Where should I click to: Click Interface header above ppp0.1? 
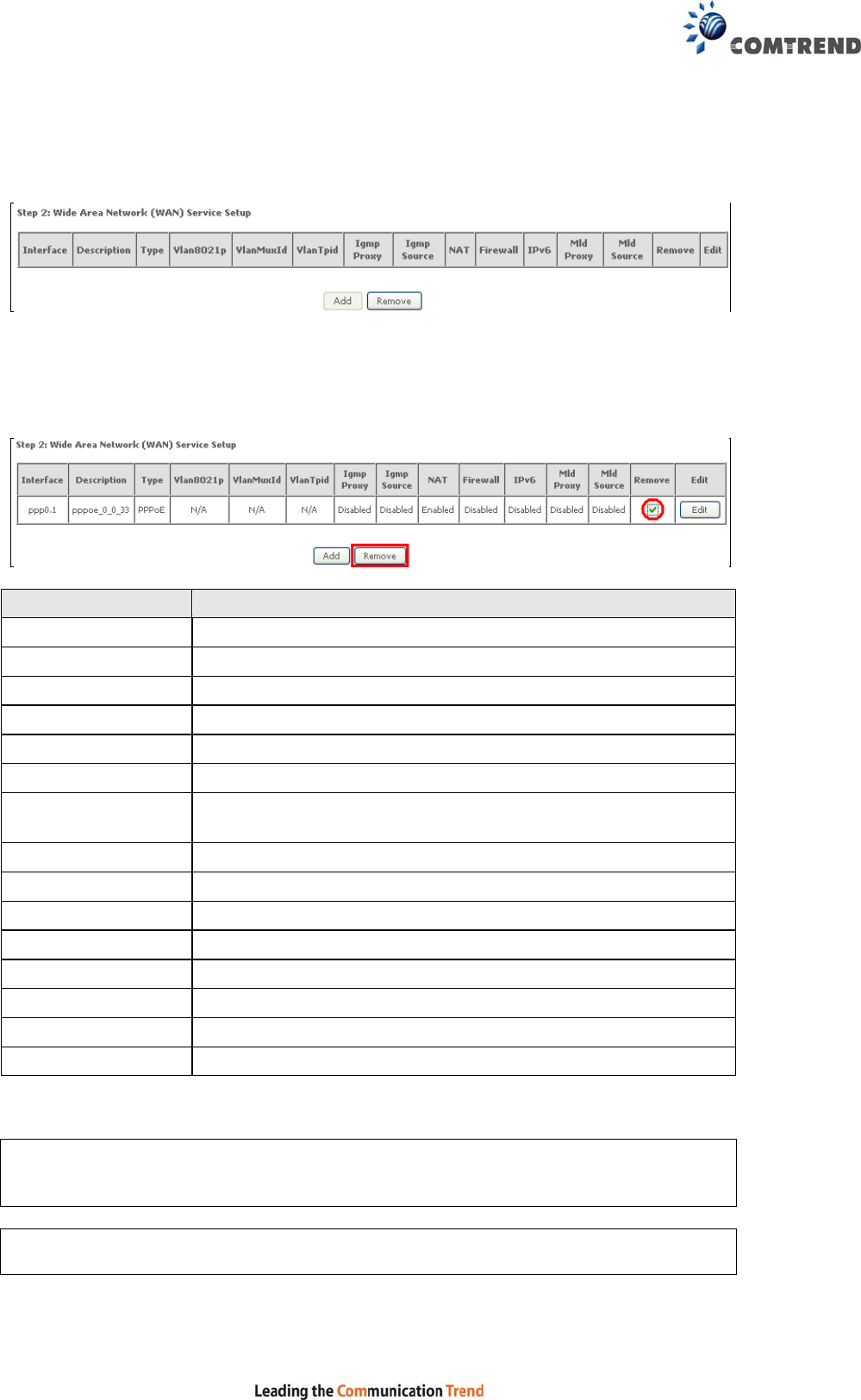pos(42,480)
